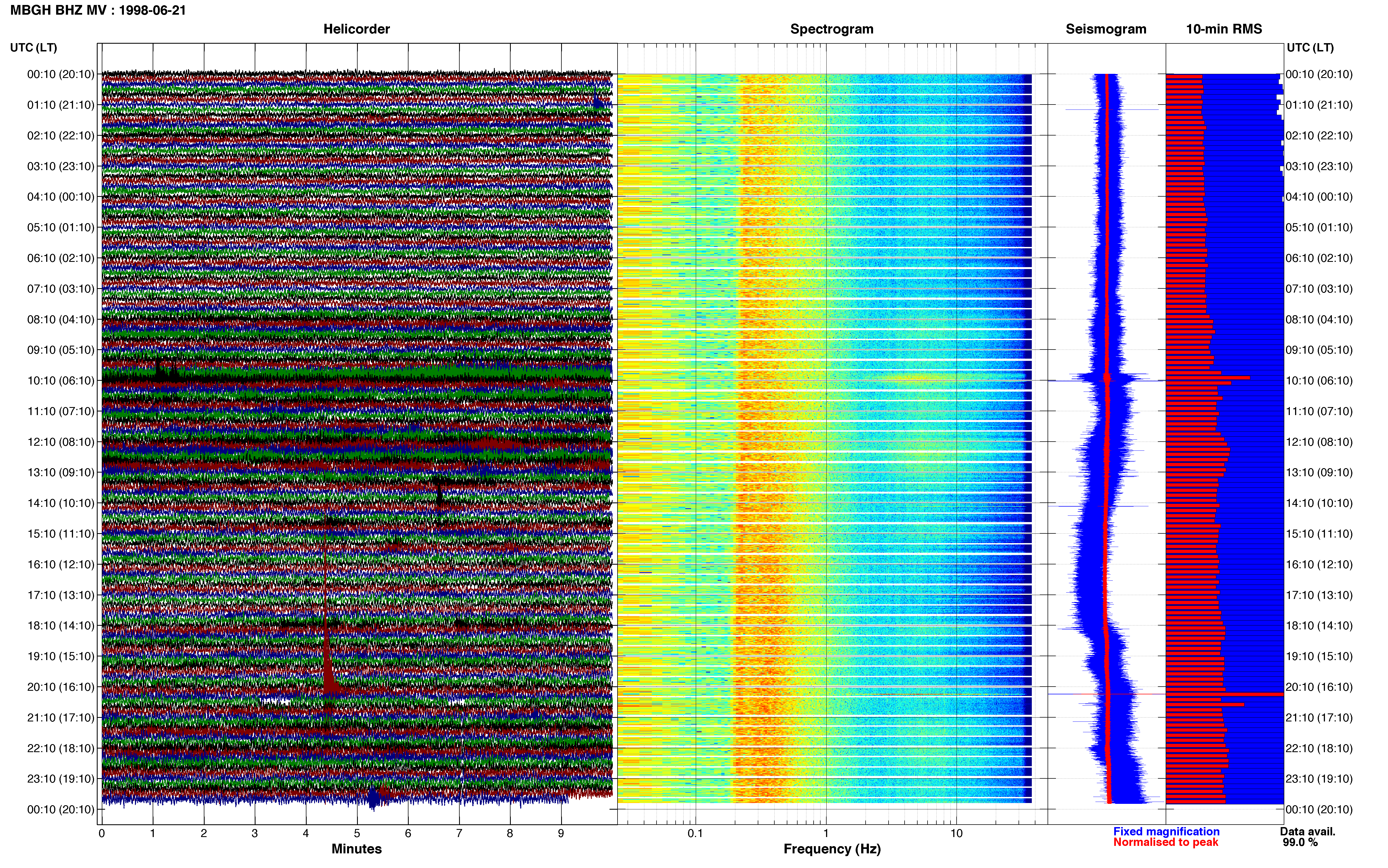Click the left 11:10 (07:10) time label
This screenshot has height=868, width=1388.
tap(61, 411)
